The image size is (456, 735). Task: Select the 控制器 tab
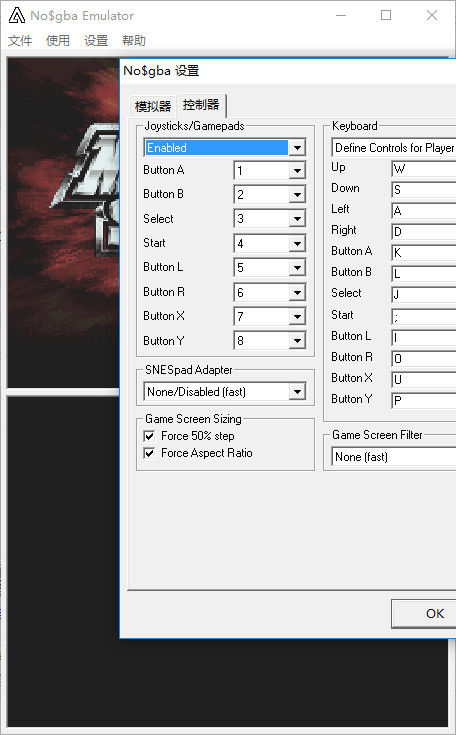[201, 105]
